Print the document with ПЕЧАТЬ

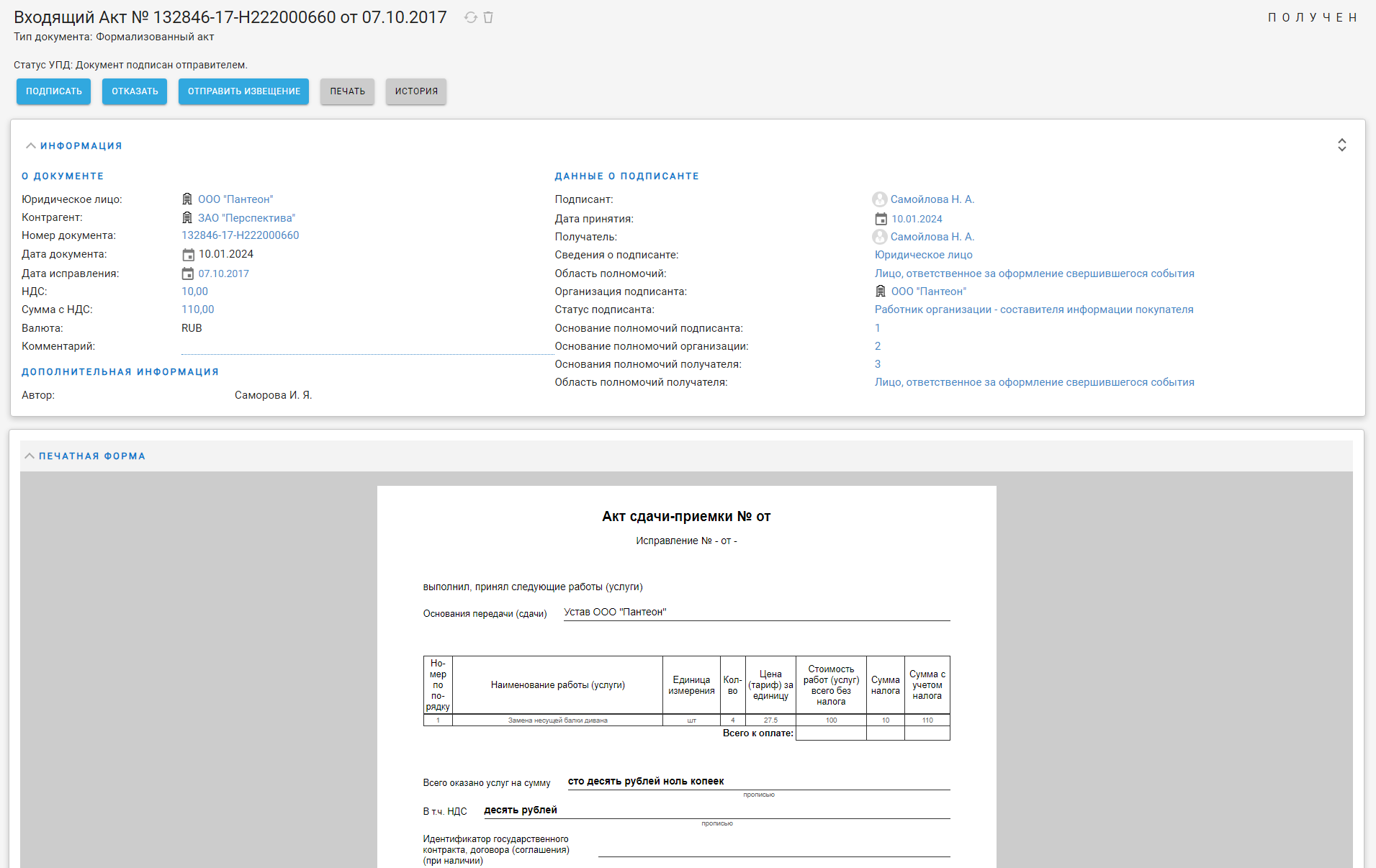348,91
